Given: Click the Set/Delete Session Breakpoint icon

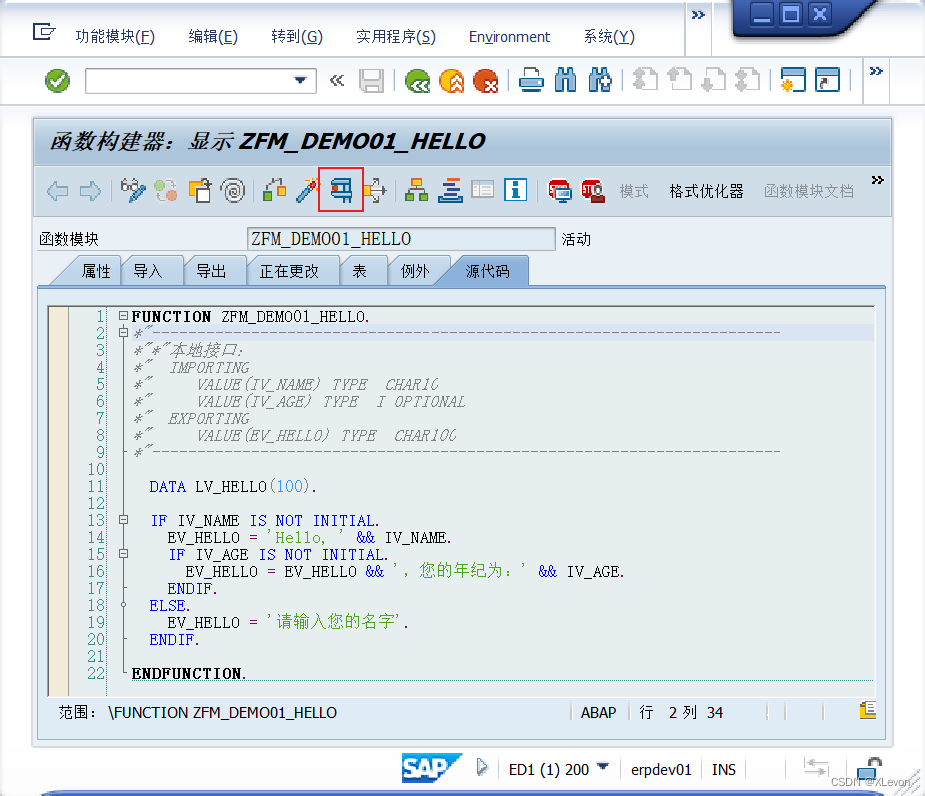Looking at the screenshot, I should [559, 191].
